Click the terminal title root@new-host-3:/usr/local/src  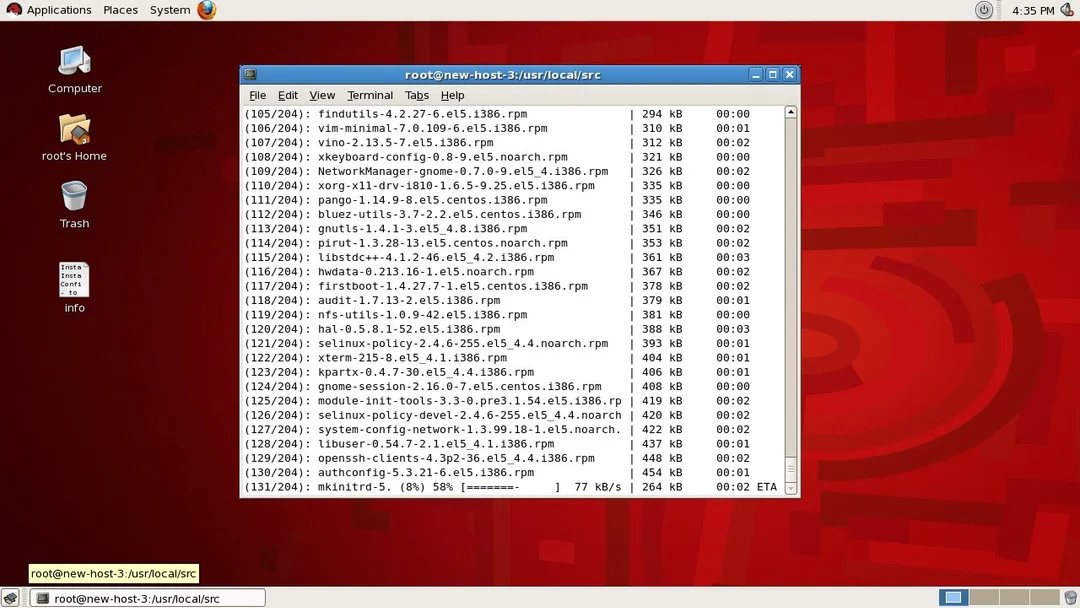[503, 74]
